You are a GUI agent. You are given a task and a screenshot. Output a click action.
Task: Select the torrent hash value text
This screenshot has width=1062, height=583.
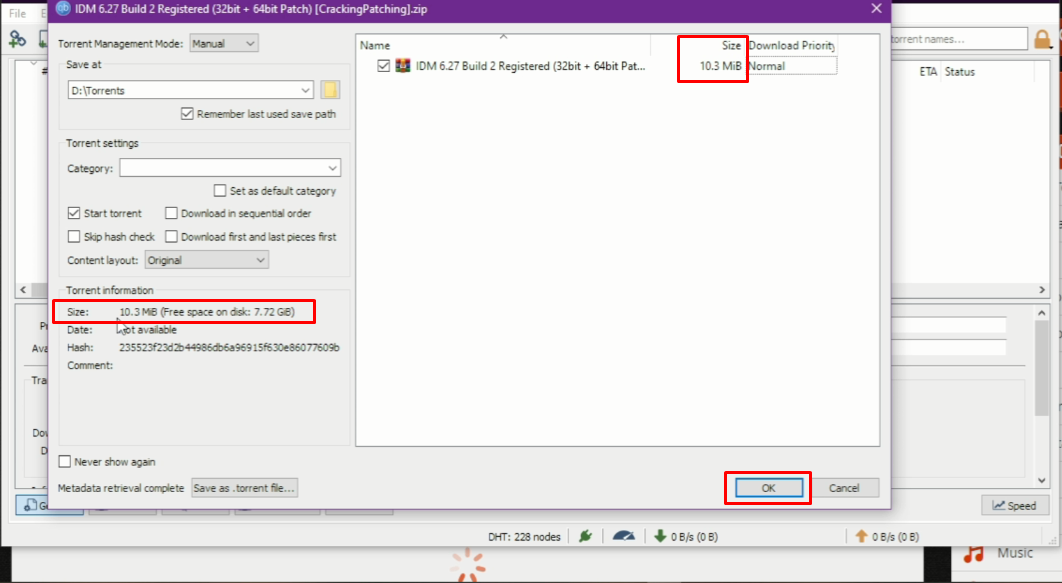[229, 347]
